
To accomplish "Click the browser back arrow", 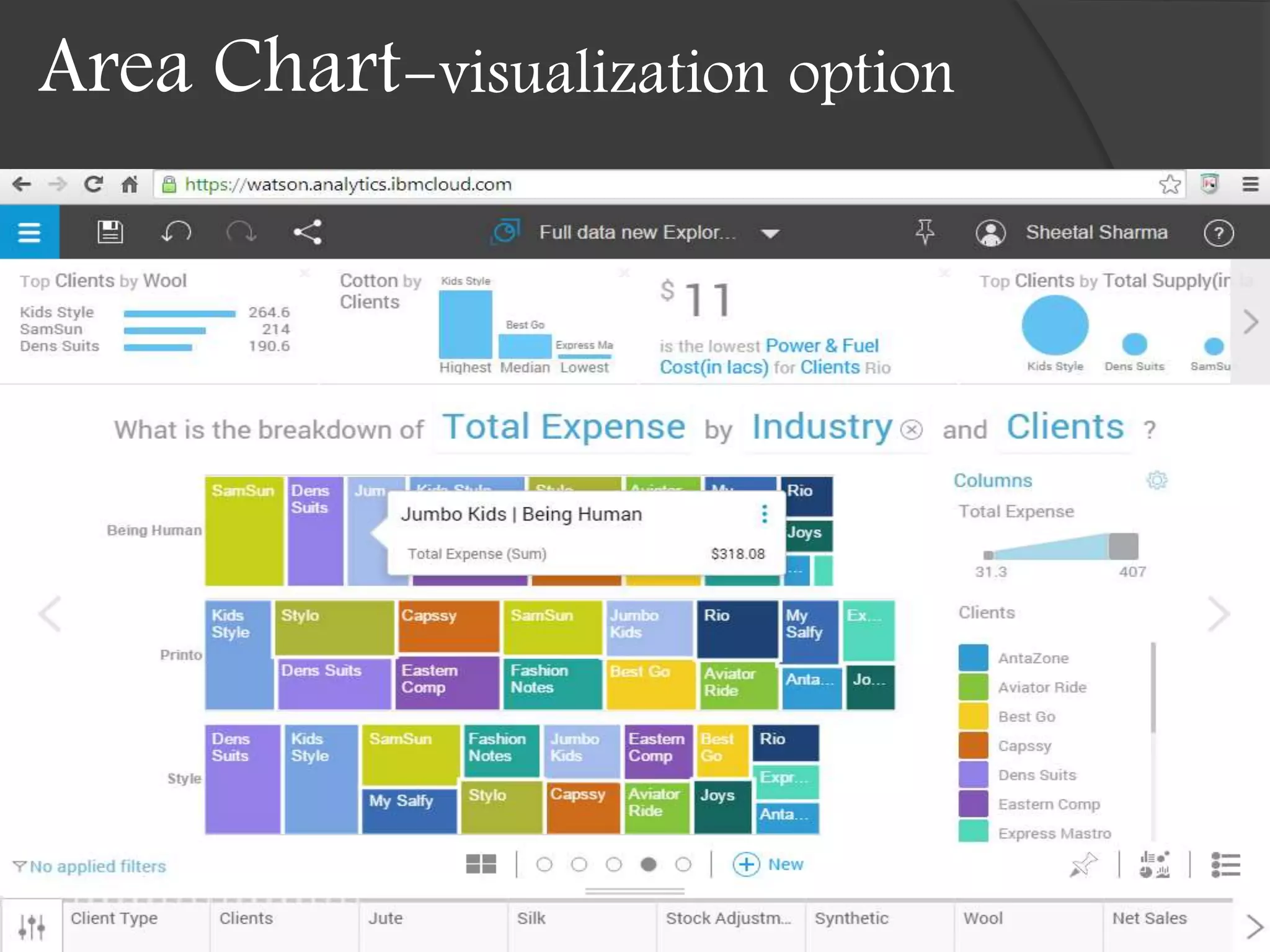I will tap(22, 184).
